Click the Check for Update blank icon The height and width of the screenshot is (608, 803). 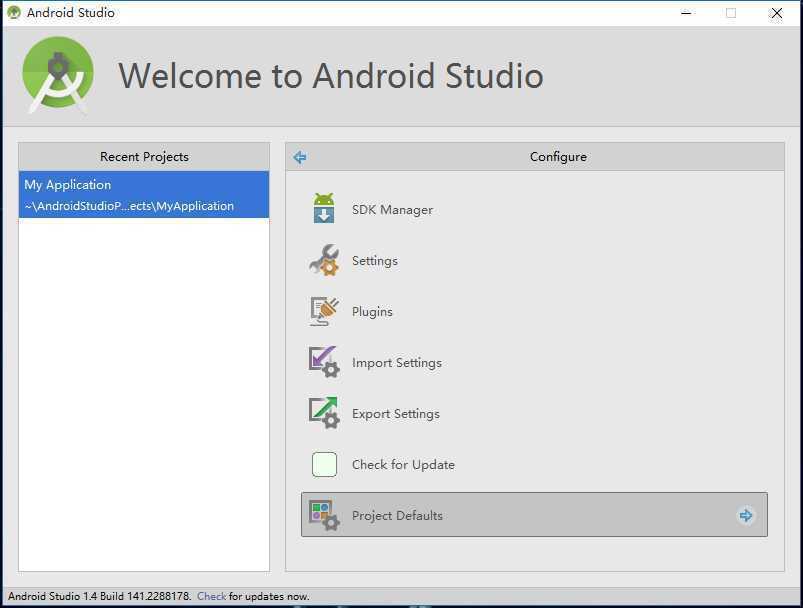click(324, 465)
